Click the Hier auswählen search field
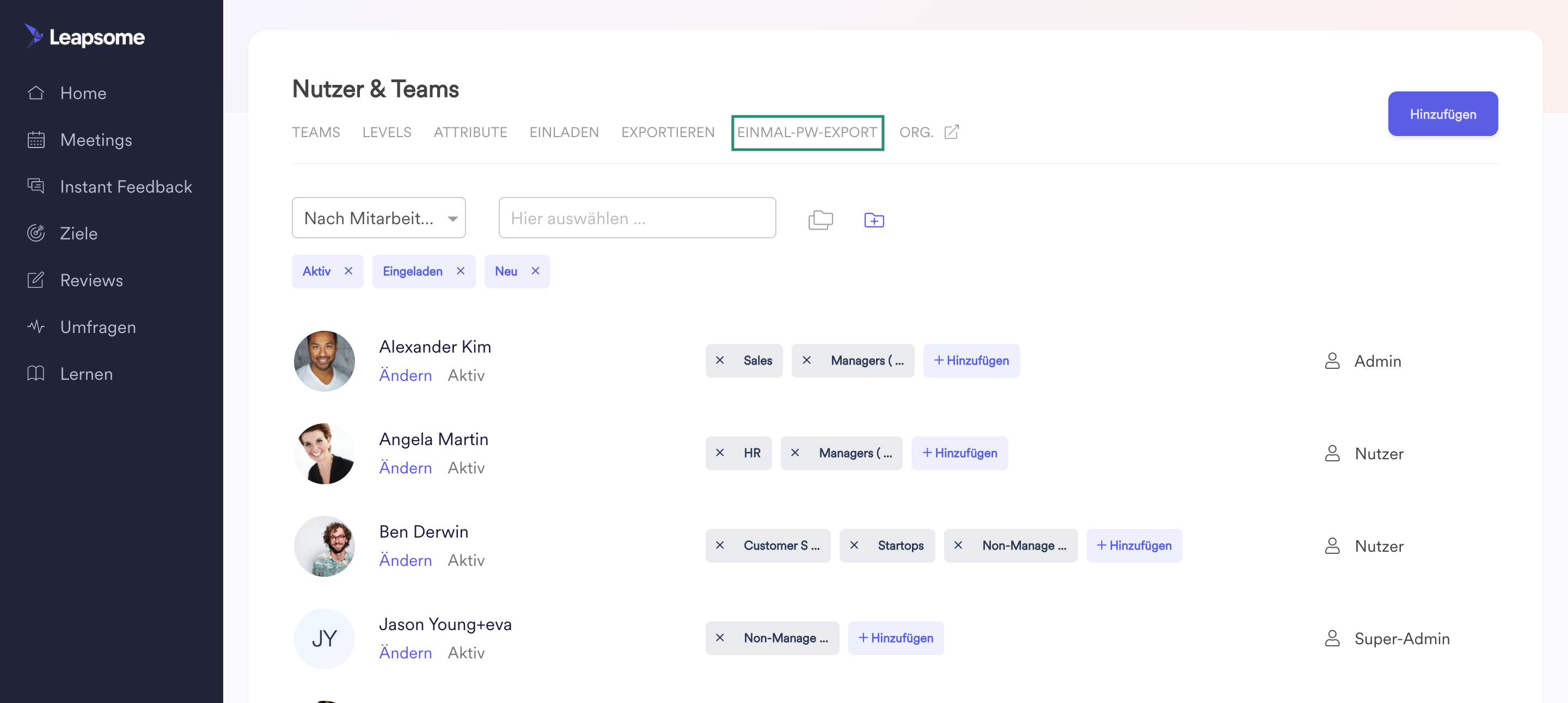Viewport: 1568px width, 703px height. [x=636, y=218]
